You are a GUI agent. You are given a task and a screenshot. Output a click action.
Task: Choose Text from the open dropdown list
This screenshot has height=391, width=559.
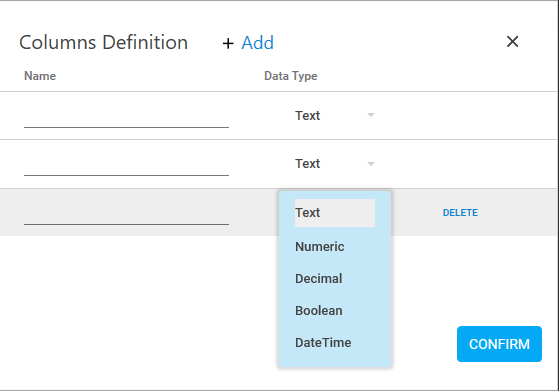(x=335, y=213)
